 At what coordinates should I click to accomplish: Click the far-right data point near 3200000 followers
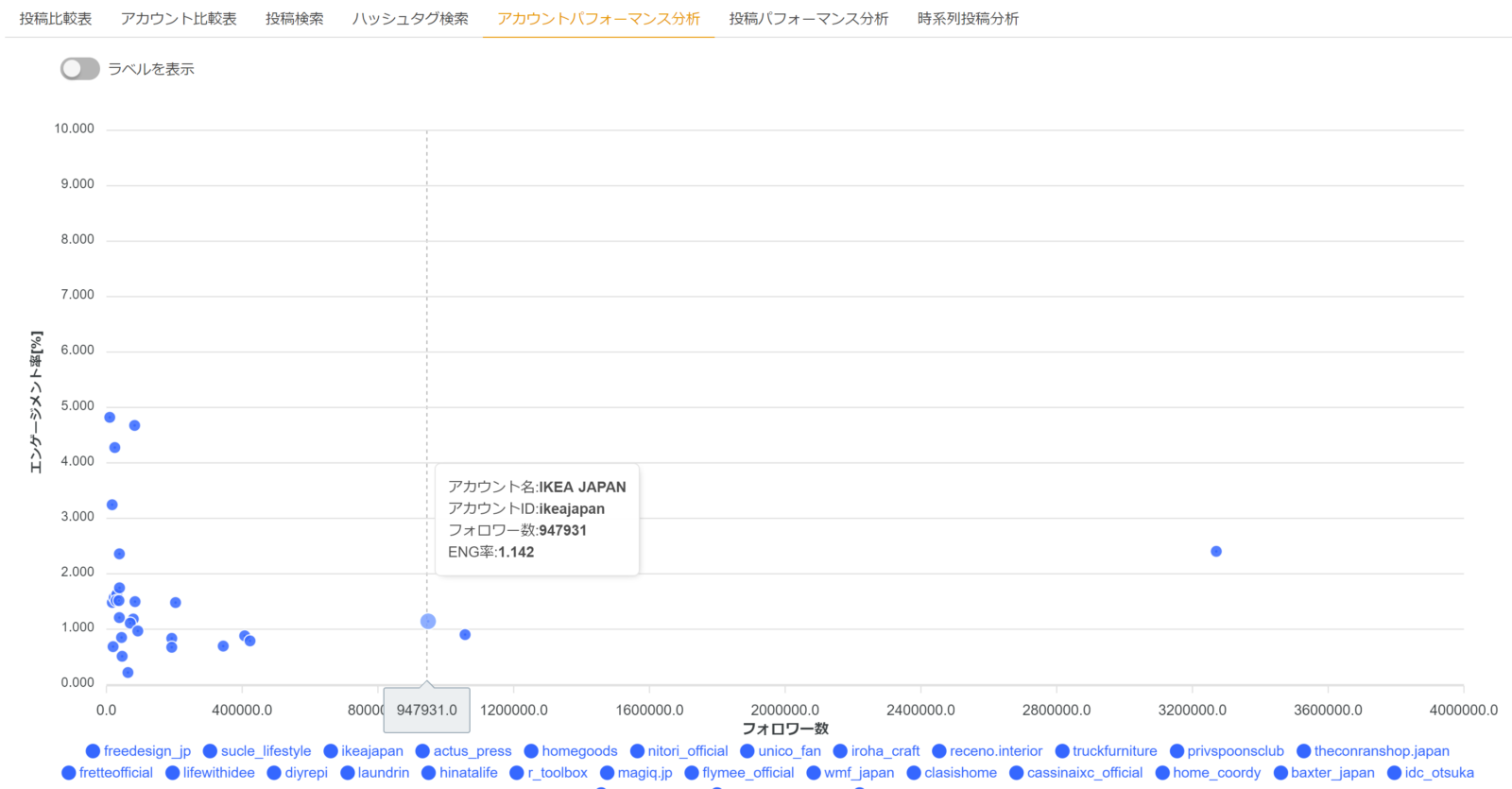click(x=1216, y=551)
